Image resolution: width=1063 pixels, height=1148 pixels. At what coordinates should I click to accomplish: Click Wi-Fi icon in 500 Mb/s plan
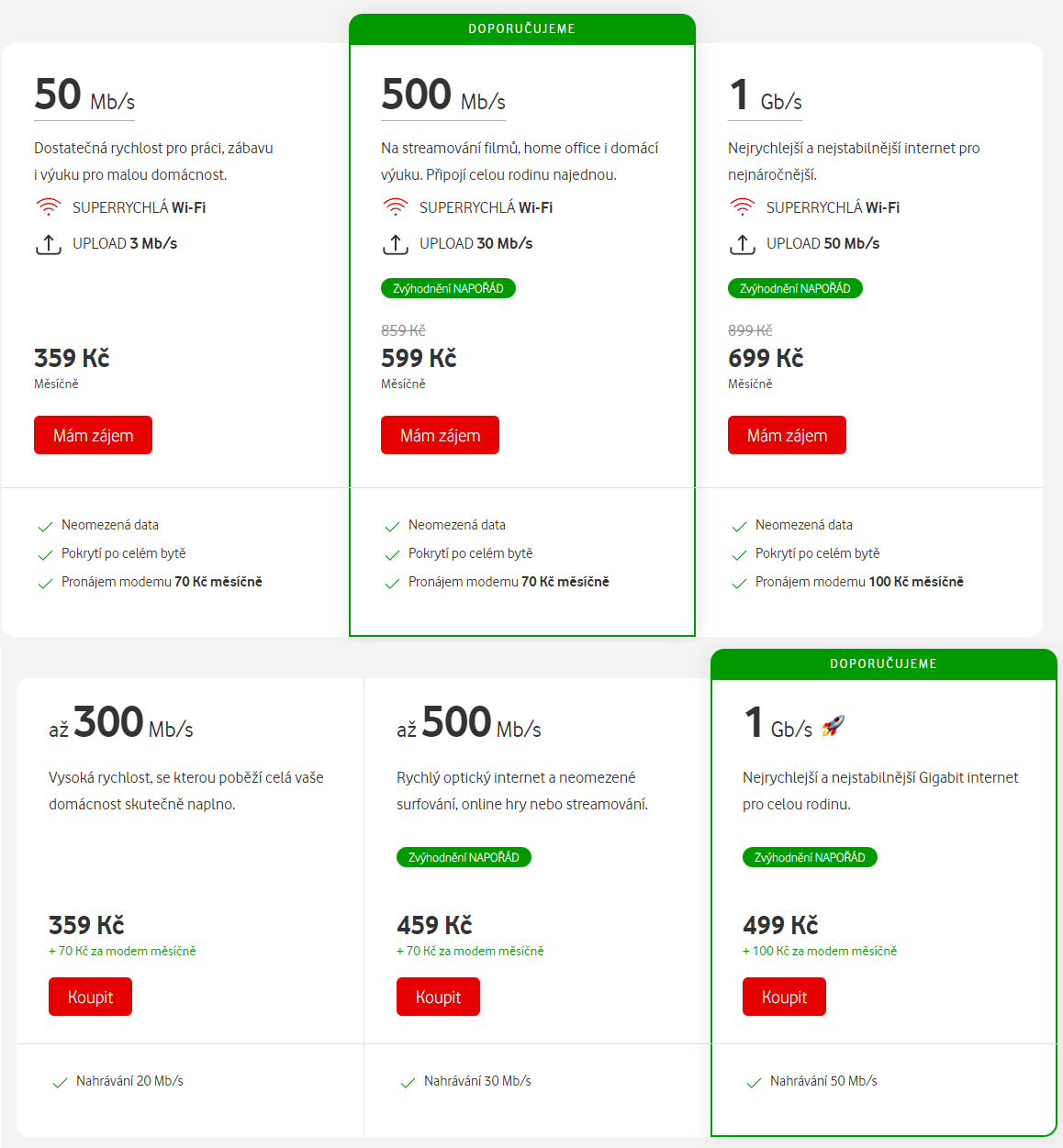395,207
